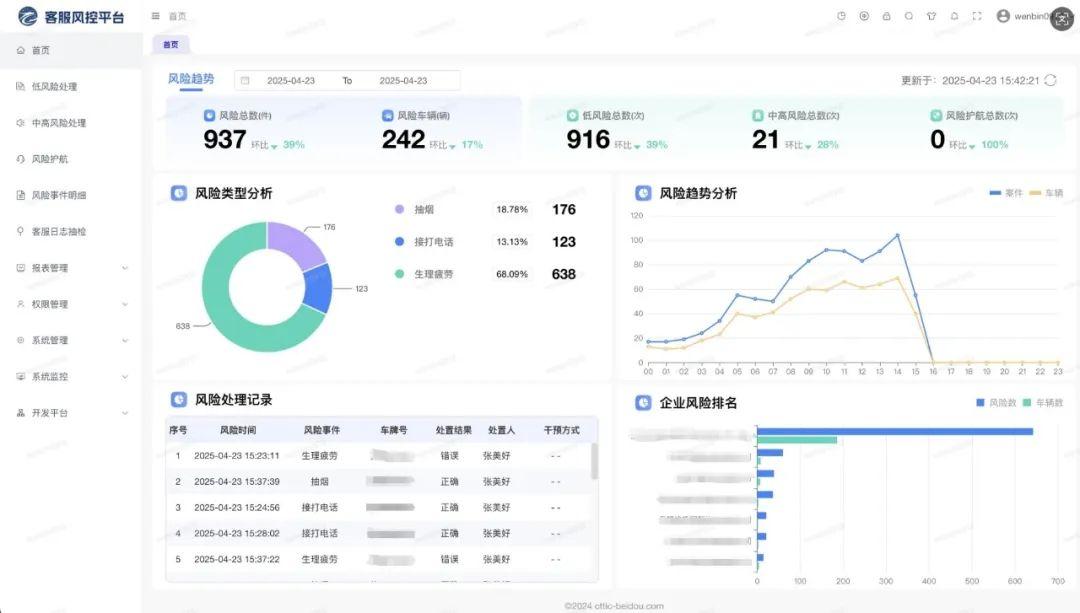Image resolution: width=1080 pixels, height=613 pixels.
Task: Click the end date 2025-04-23 field
Action: pyautogui.click(x=403, y=81)
